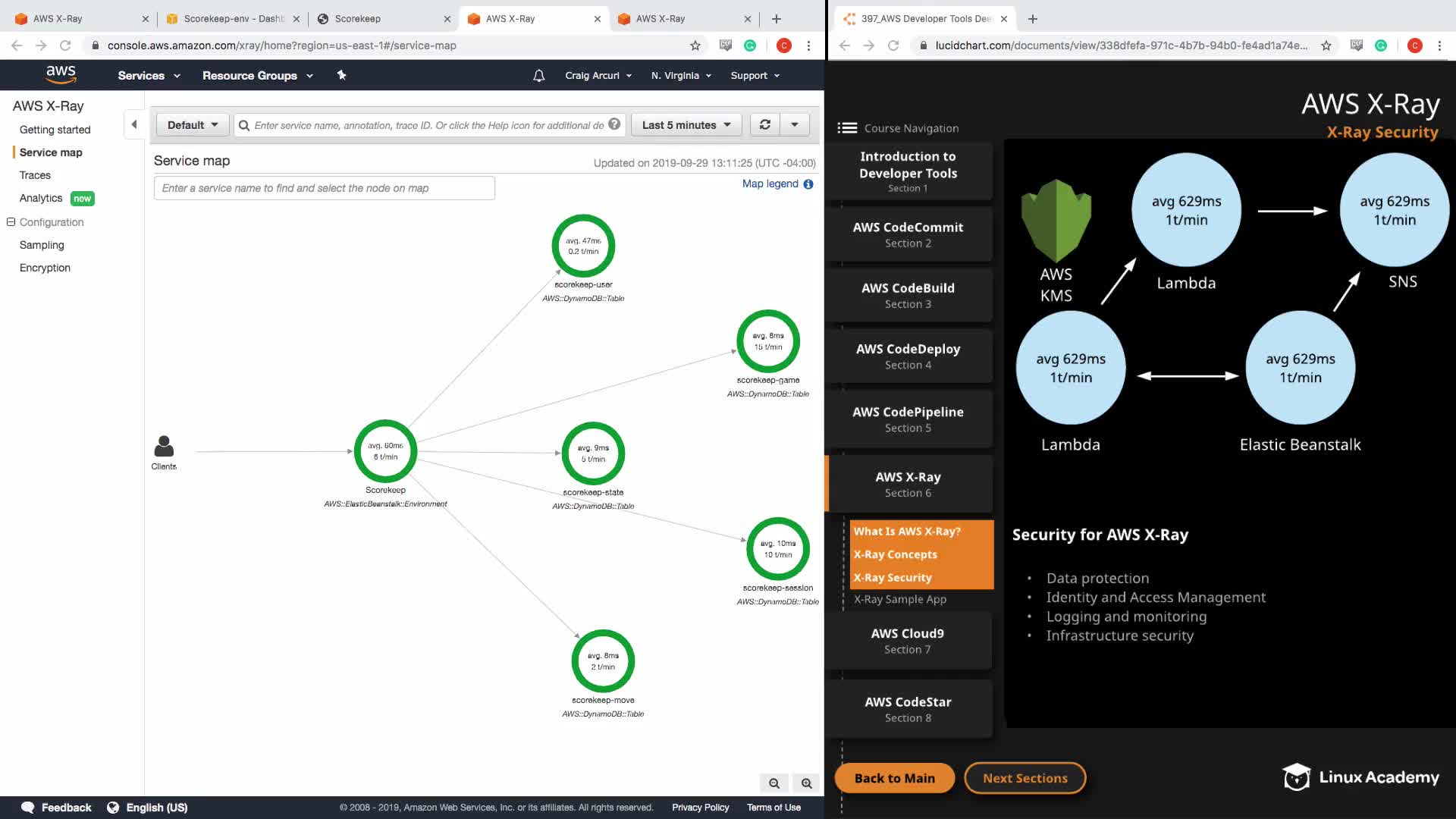Click the notifications bell icon

[x=538, y=76]
